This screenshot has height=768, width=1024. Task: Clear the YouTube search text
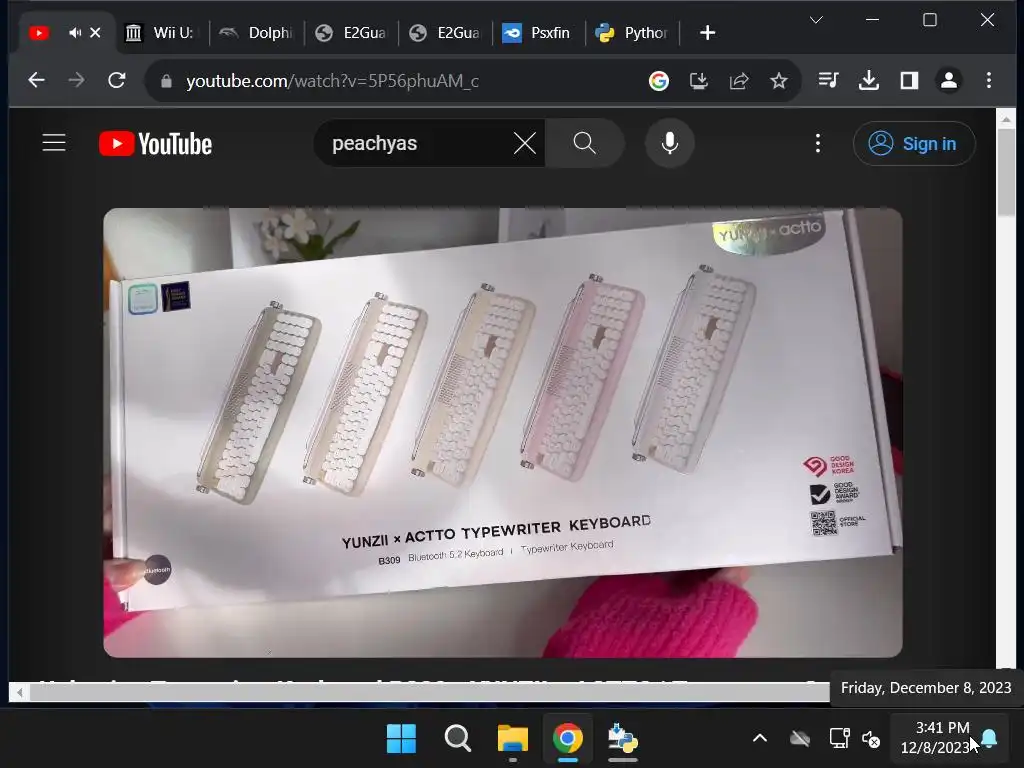pyautogui.click(x=524, y=143)
